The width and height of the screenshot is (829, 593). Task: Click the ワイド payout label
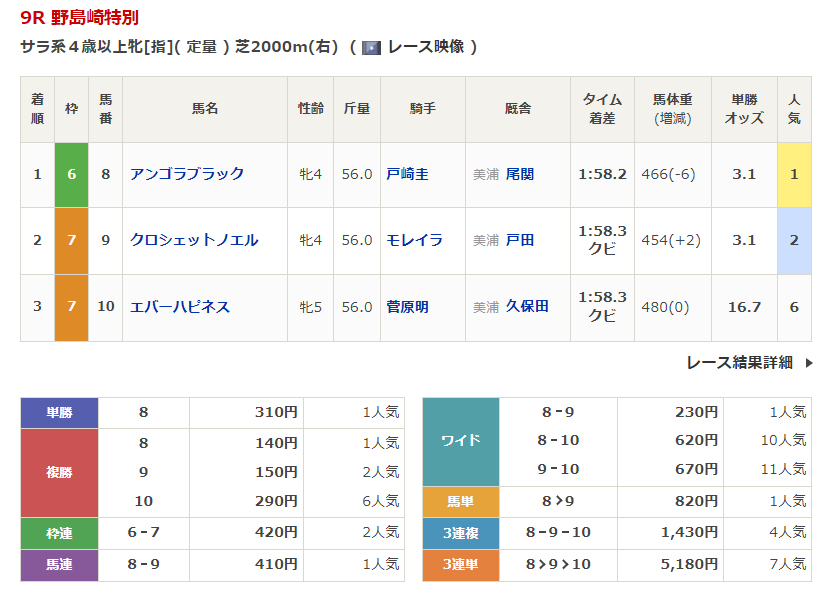point(460,441)
